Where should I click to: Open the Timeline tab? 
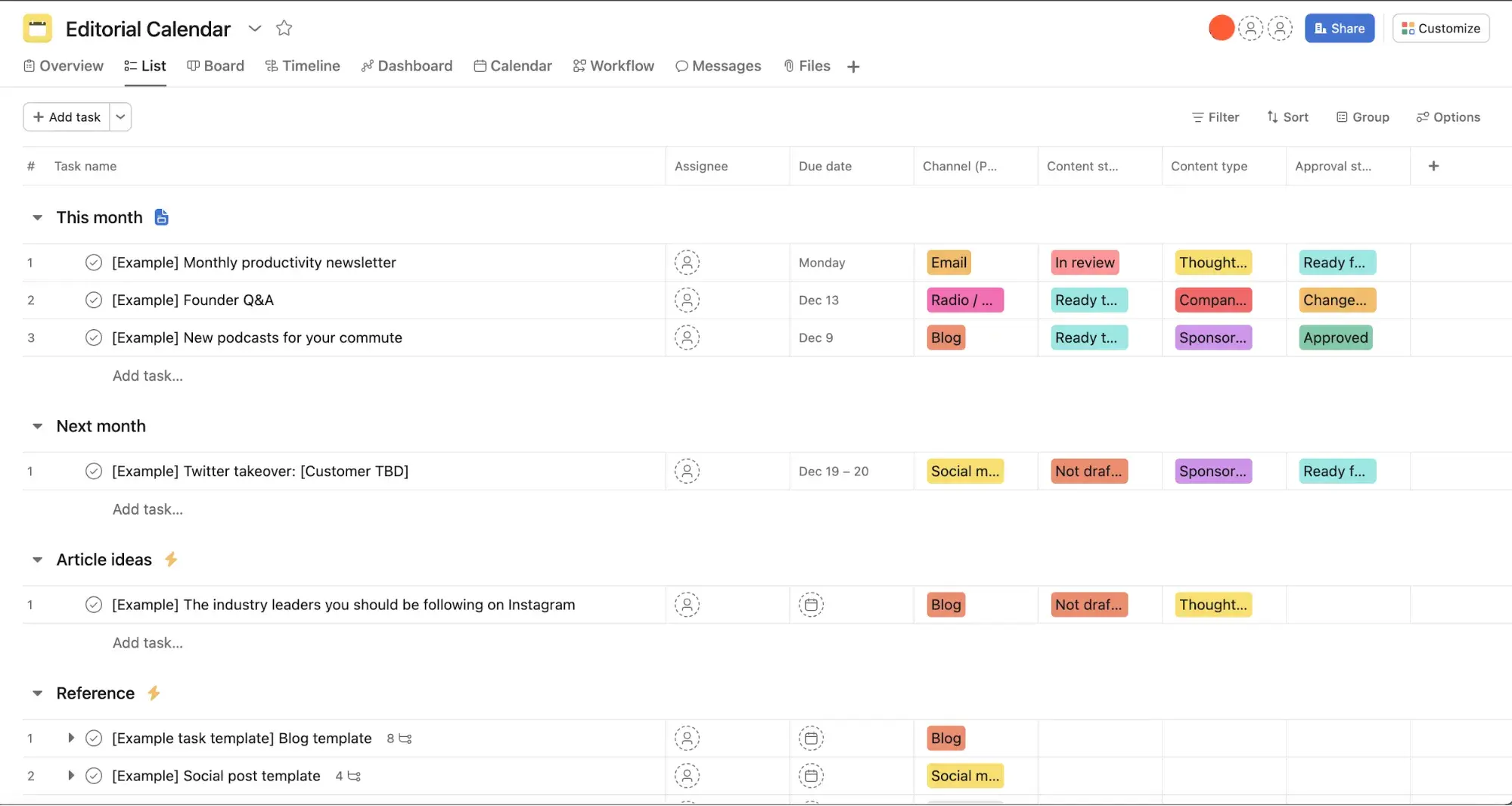tap(303, 66)
